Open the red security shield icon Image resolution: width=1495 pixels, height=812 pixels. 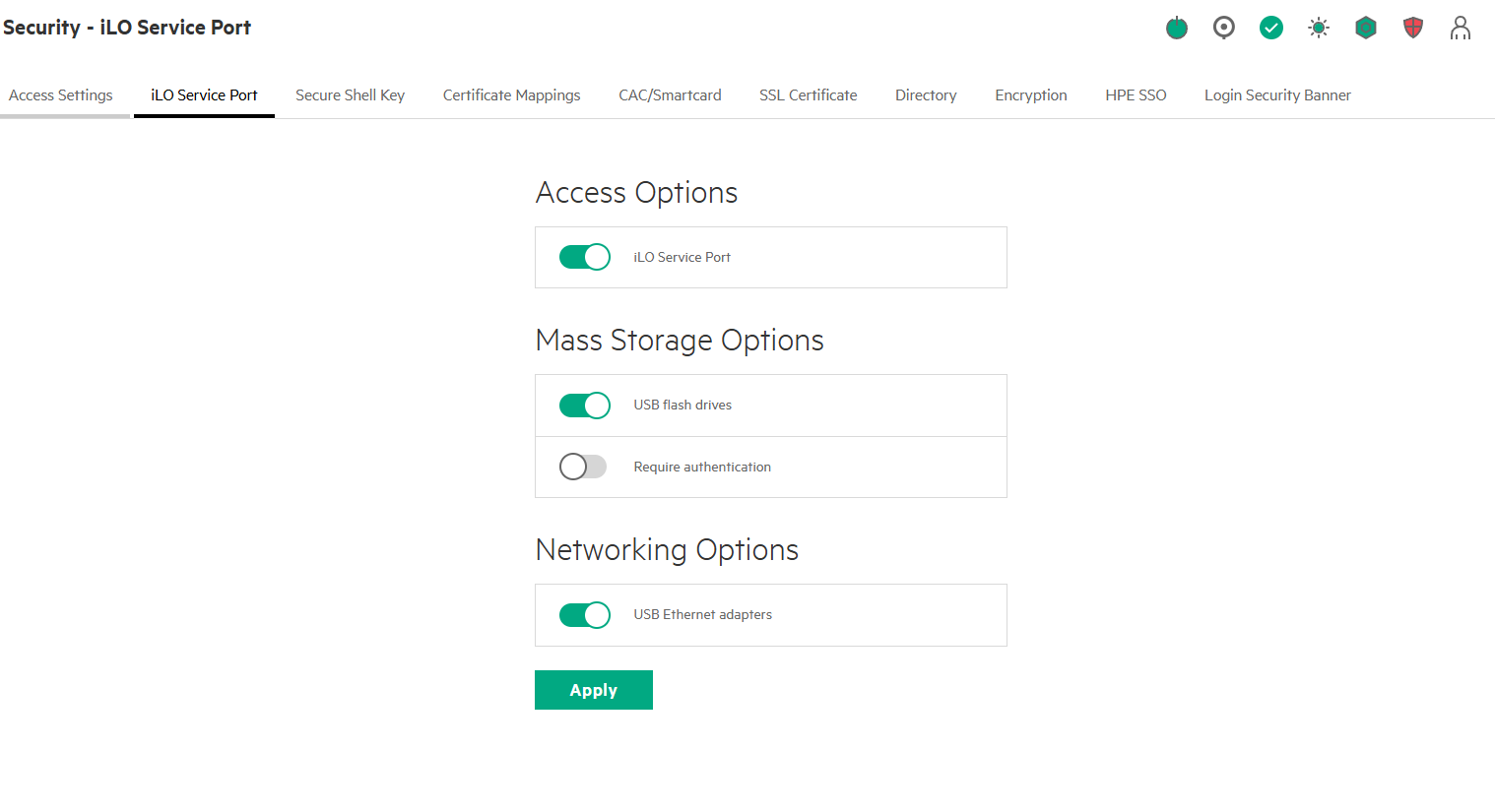(x=1413, y=28)
